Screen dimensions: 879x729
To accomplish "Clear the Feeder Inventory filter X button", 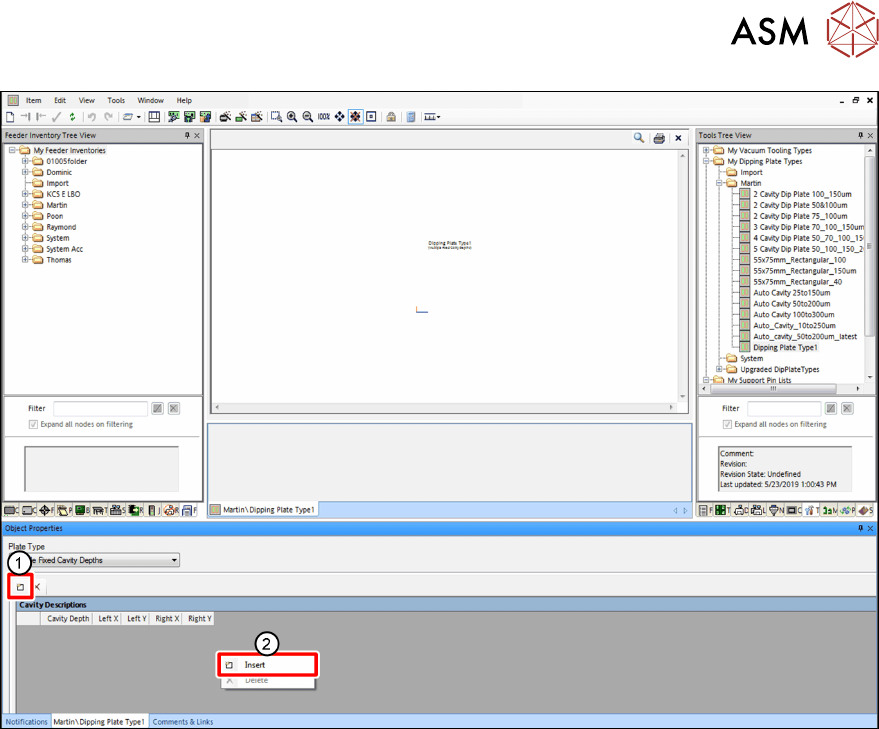I will [x=174, y=408].
